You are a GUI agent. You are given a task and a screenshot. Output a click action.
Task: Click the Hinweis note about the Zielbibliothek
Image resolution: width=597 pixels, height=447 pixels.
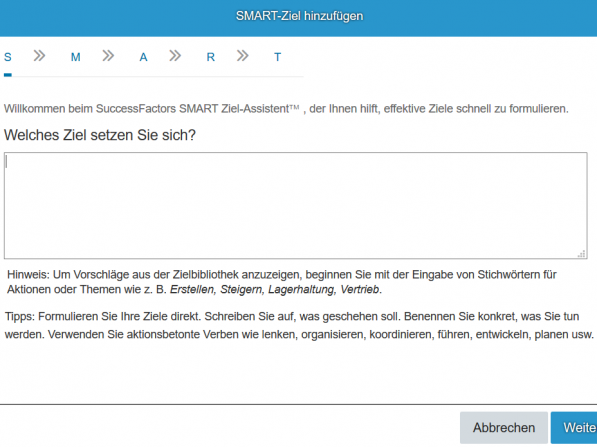tap(282, 282)
